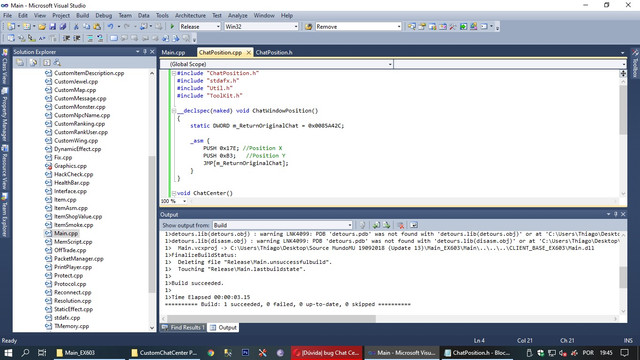The height and width of the screenshot is (360, 640).
Task: Click the Increase Indent icon
Action: (x=77, y=38)
